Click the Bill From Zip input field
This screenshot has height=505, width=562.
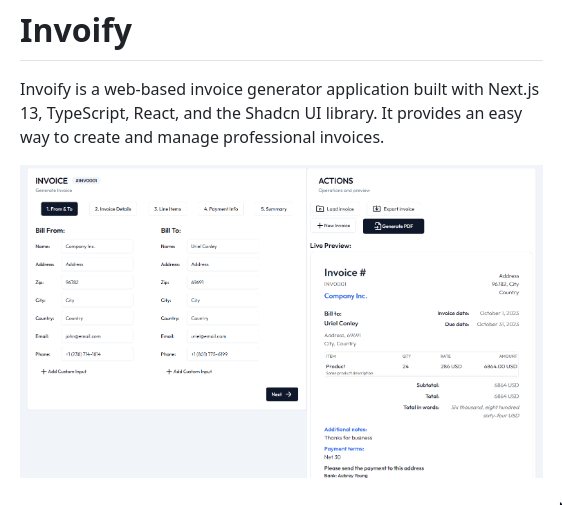tap(97, 282)
